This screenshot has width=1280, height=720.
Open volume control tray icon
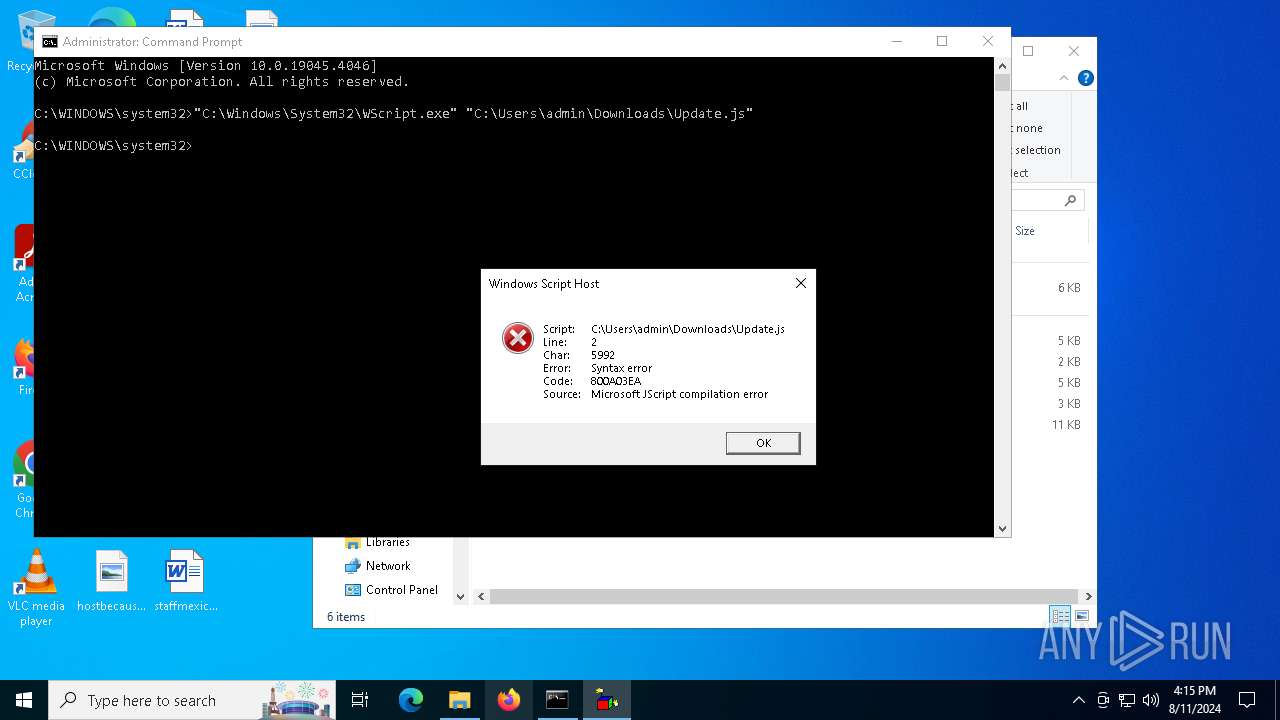[1151, 700]
